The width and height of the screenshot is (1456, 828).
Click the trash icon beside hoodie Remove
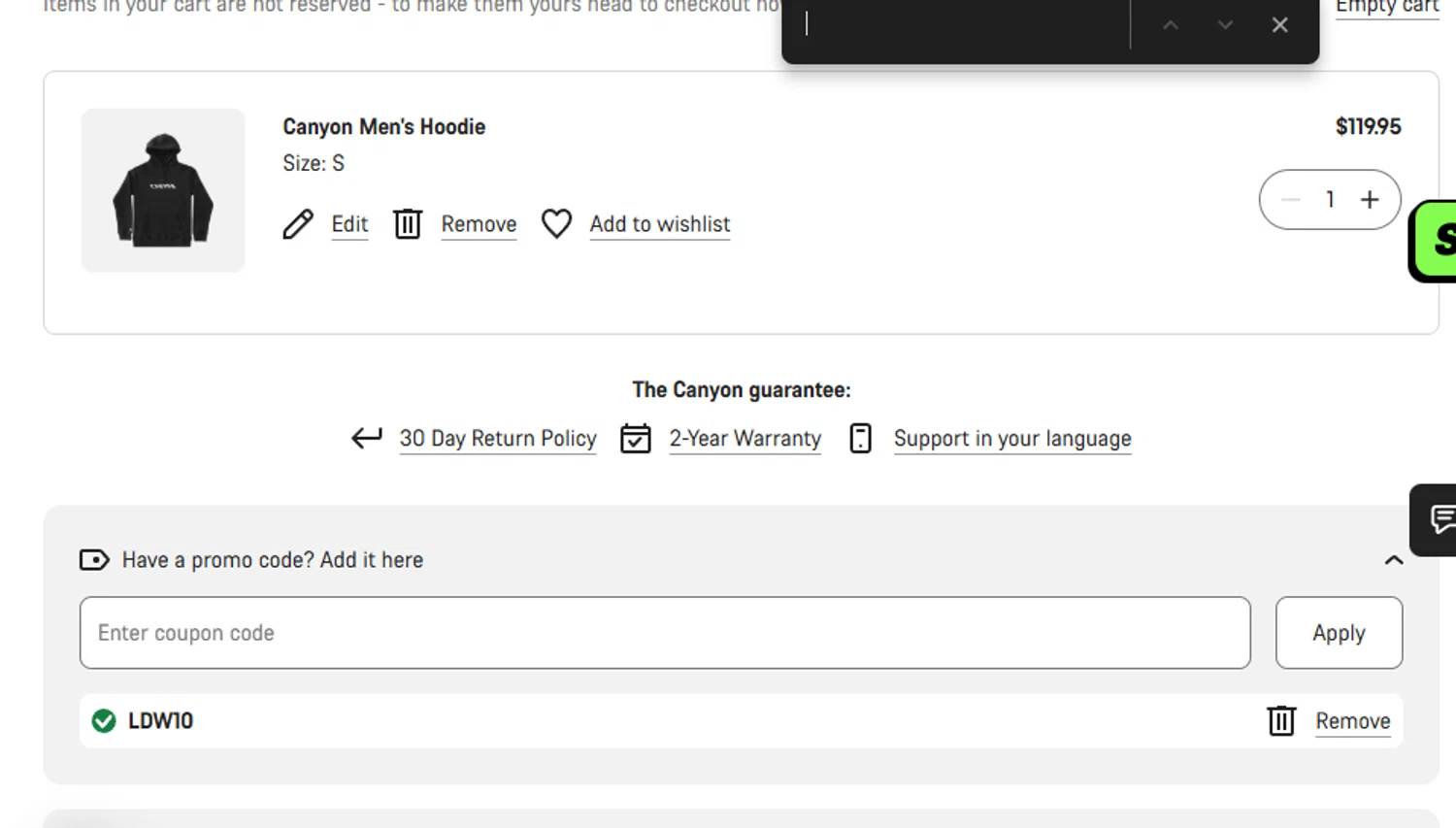click(408, 224)
